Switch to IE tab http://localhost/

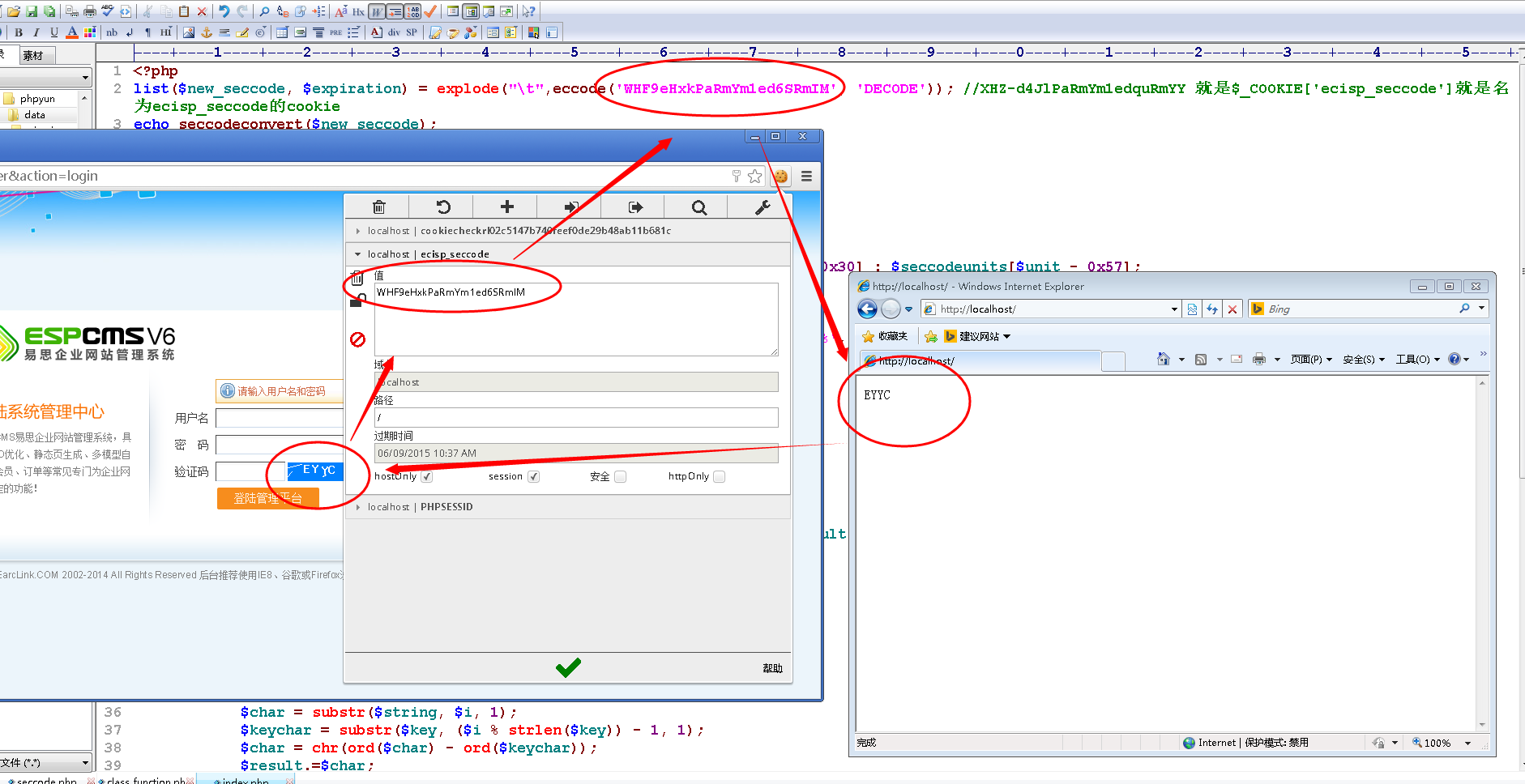(980, 360)
